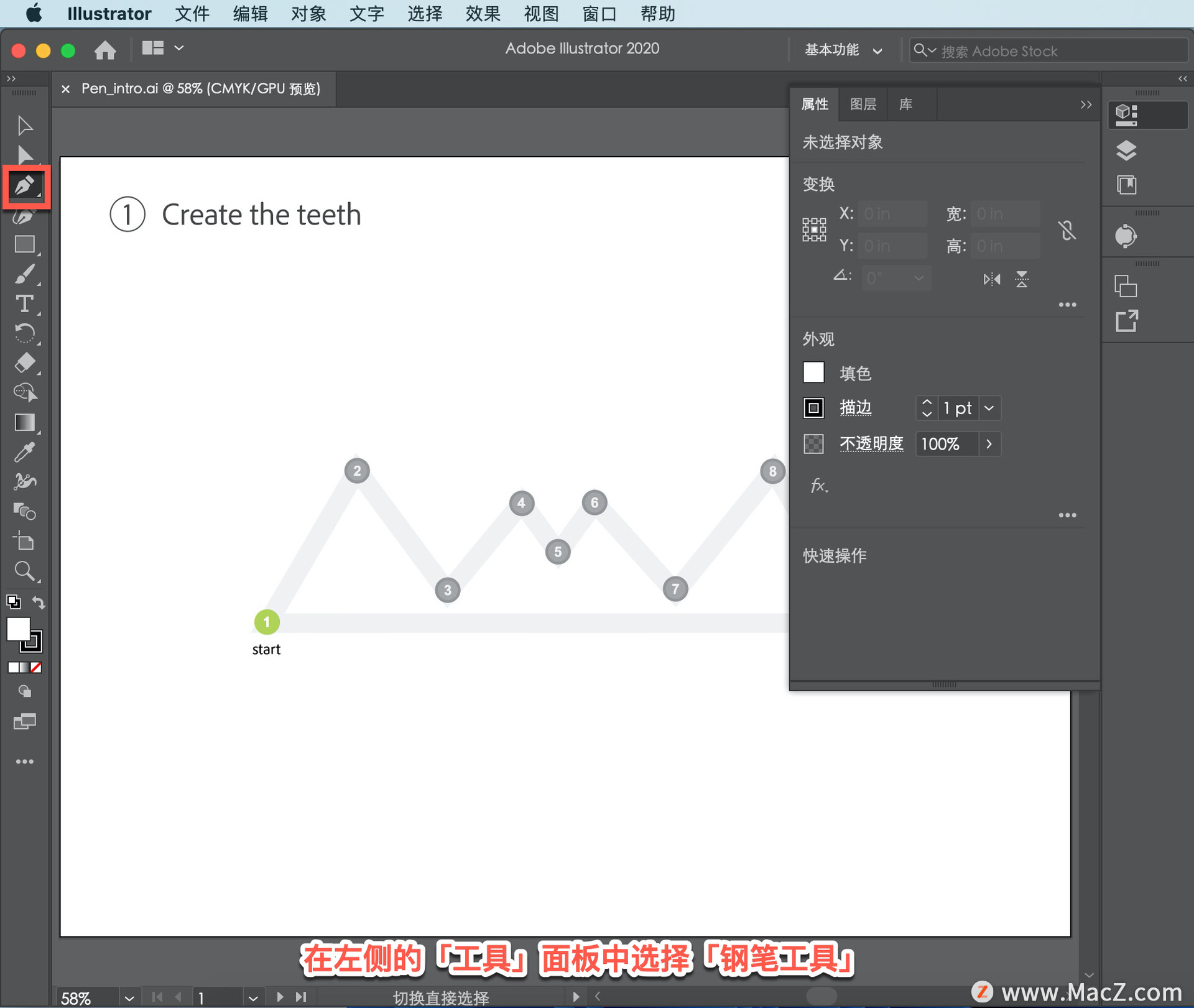Select the Type tool
Image resolution: width=1194 pixels, height=1008 pixels.
point(25,303)
